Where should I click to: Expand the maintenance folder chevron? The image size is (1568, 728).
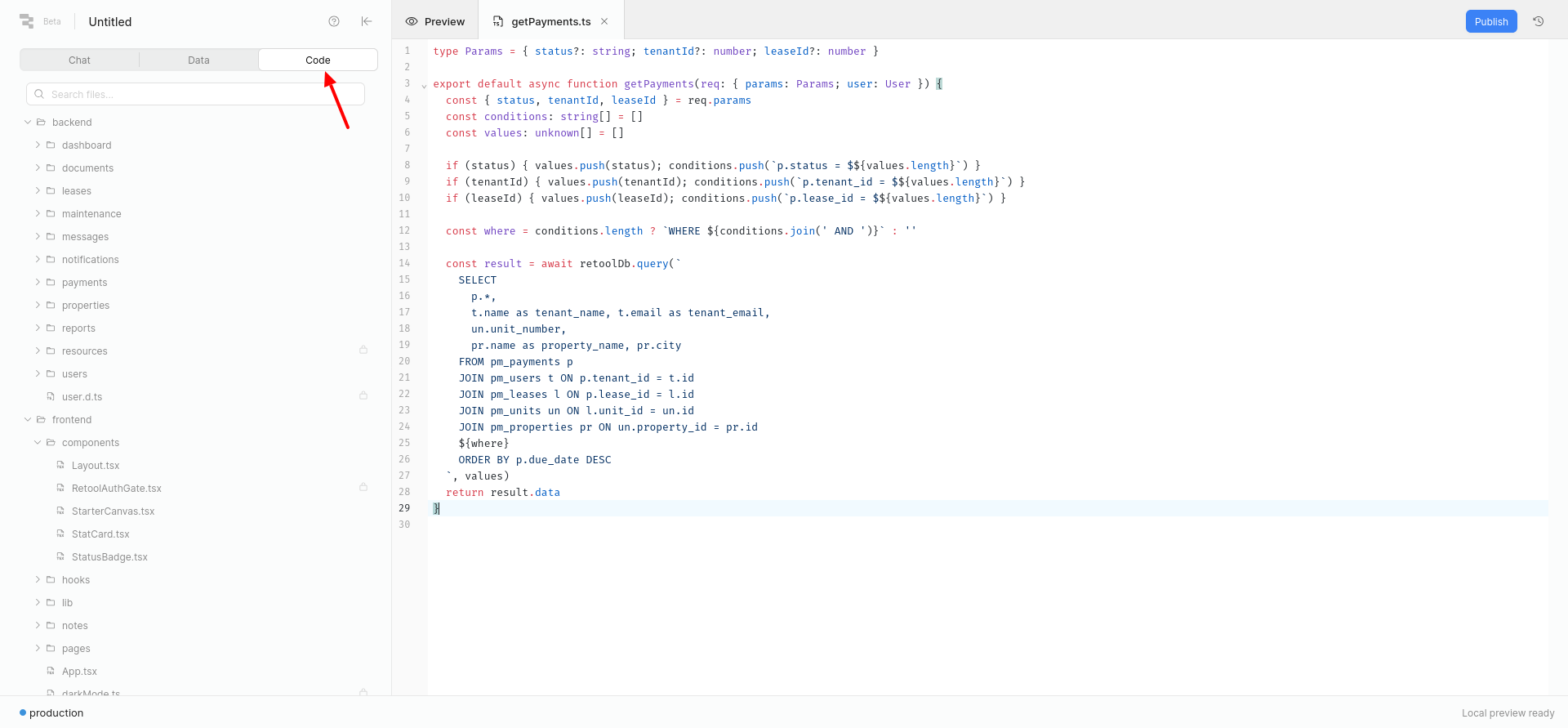pos(38,213)
